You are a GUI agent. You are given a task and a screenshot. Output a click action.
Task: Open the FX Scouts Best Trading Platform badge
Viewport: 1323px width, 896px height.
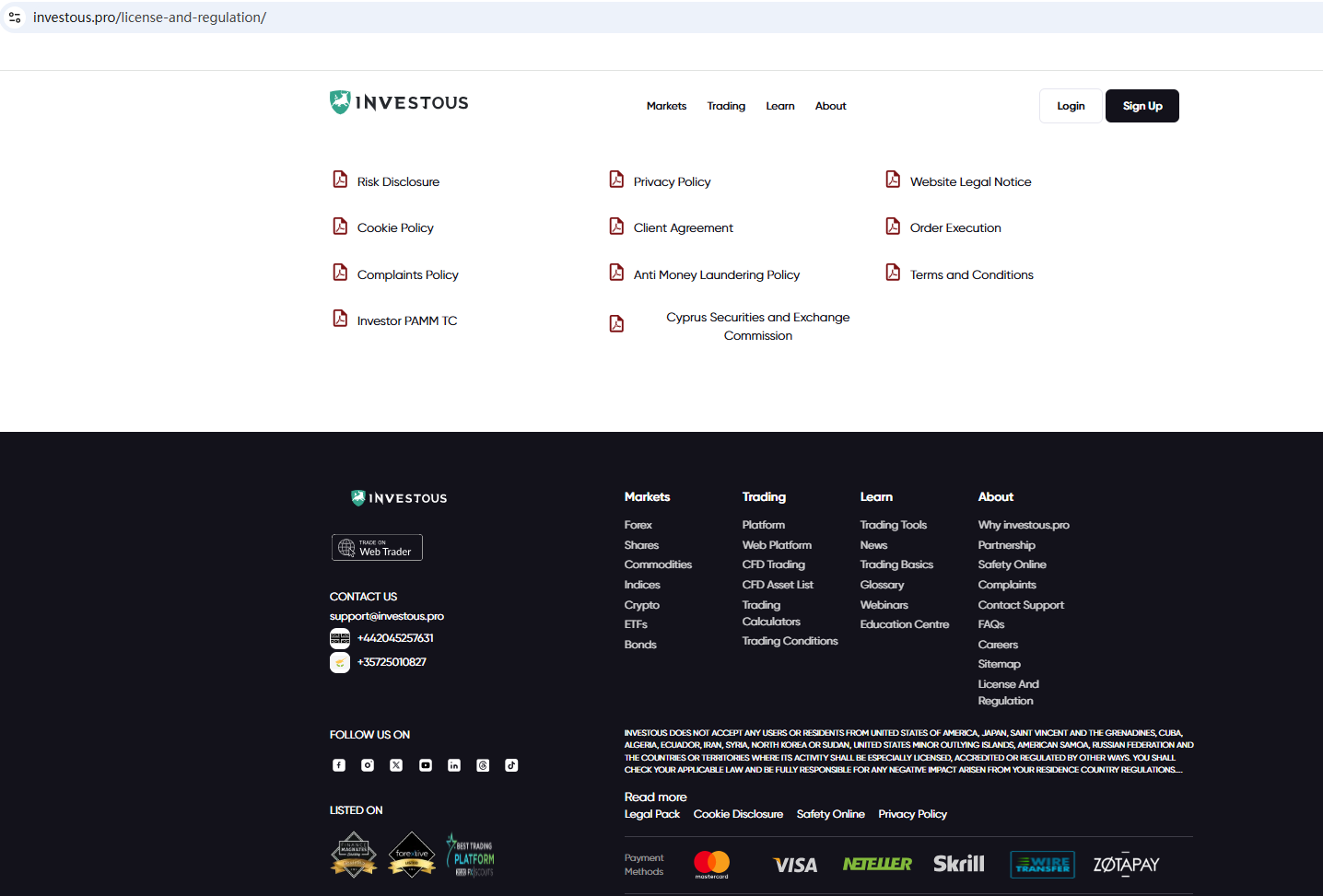[x=471, y=855]
